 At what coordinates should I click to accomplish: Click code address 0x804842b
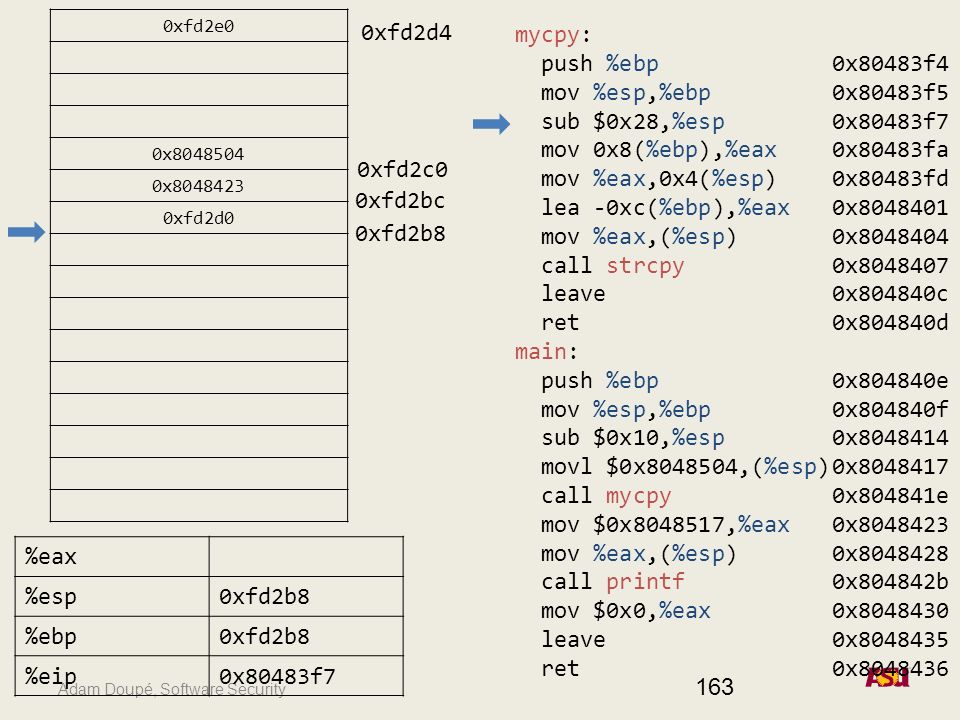[890, 582]
